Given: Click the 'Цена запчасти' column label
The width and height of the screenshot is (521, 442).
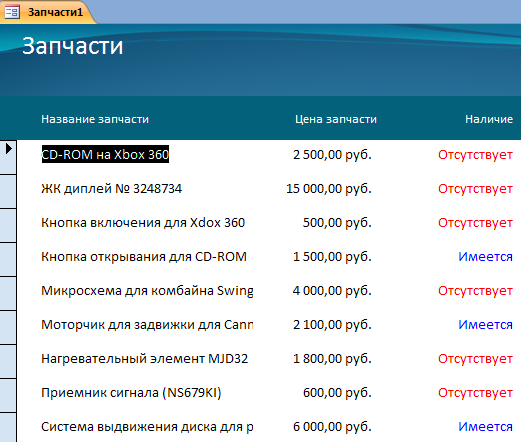Looking at the screenshot, I should pos(336,119).
